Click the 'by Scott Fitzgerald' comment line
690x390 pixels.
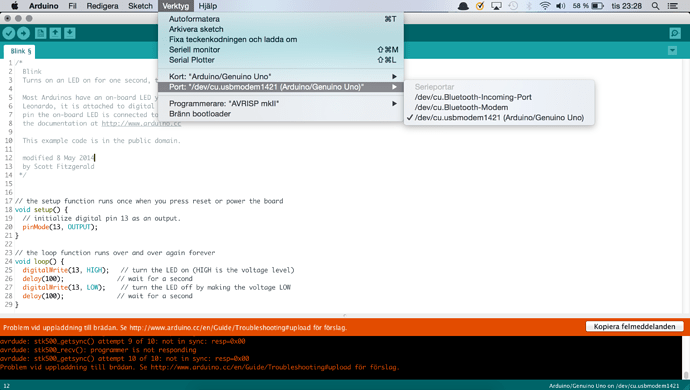[58, 166]
